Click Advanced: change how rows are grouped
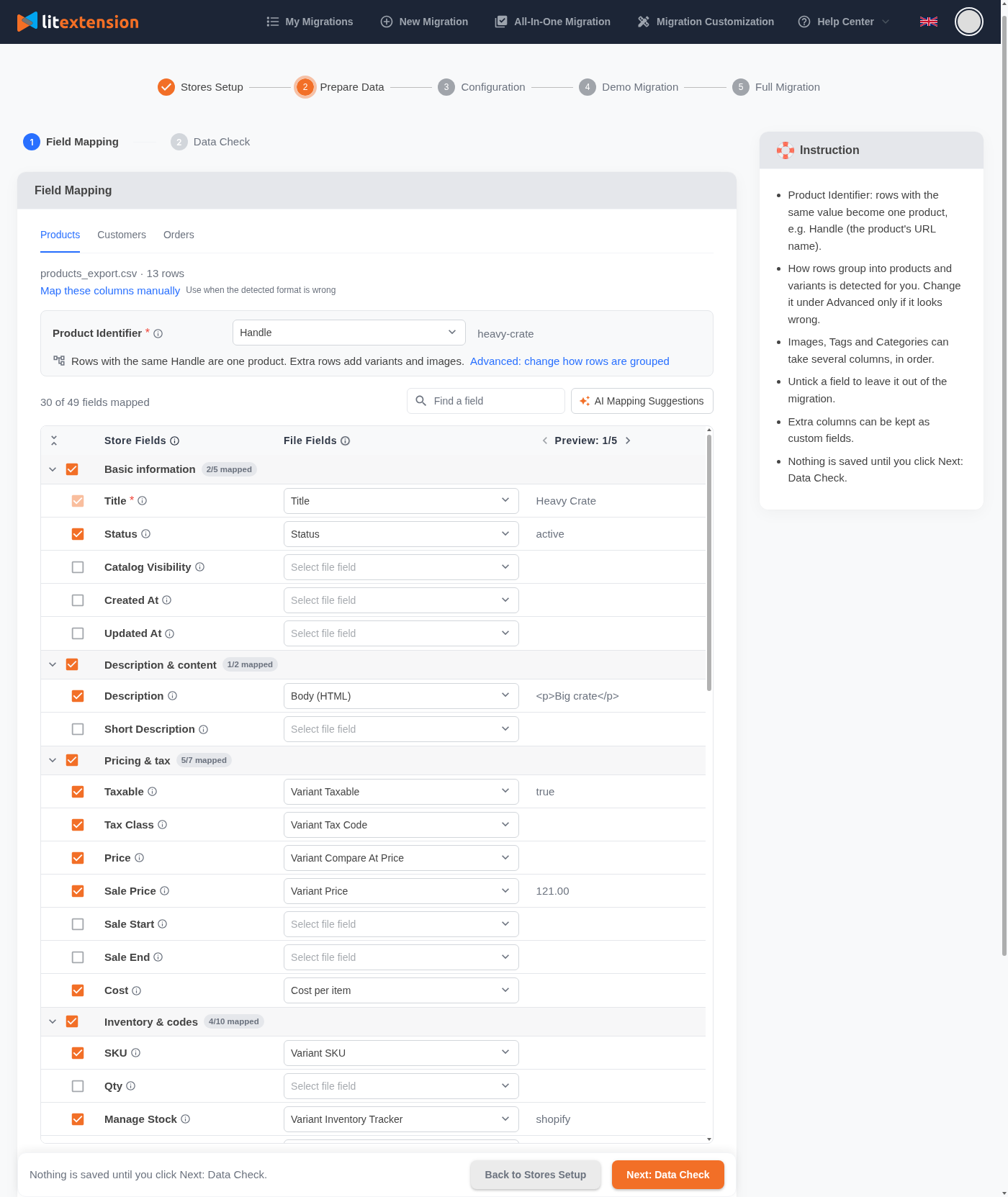The width and height of the screenshot is (1008, 1197). [570, 361]
